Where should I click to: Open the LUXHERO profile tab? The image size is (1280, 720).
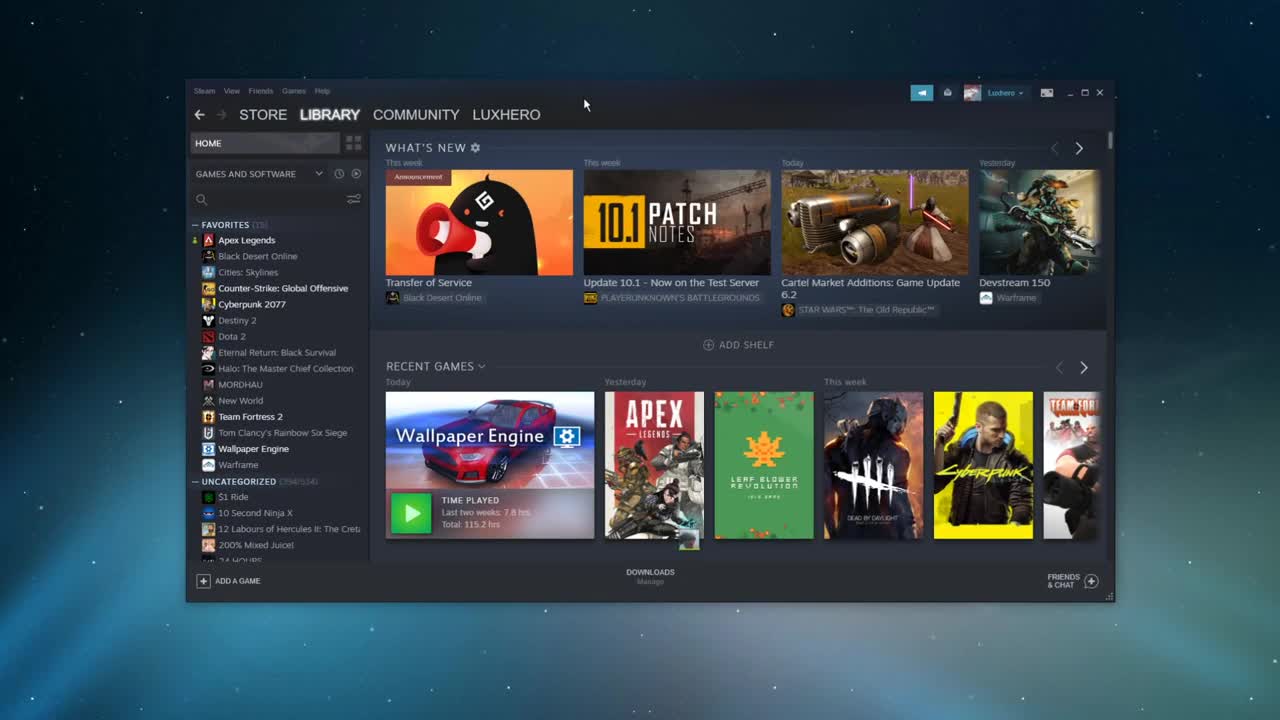(506, 115)
